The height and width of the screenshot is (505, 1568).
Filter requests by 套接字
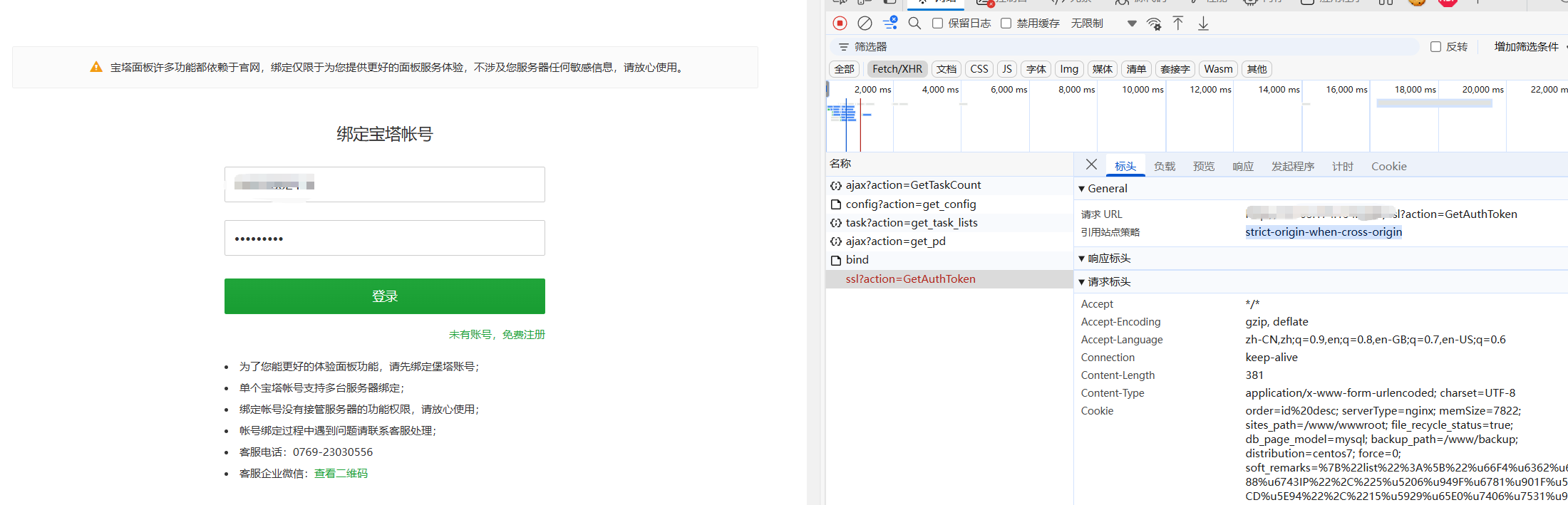(1175, 69)
